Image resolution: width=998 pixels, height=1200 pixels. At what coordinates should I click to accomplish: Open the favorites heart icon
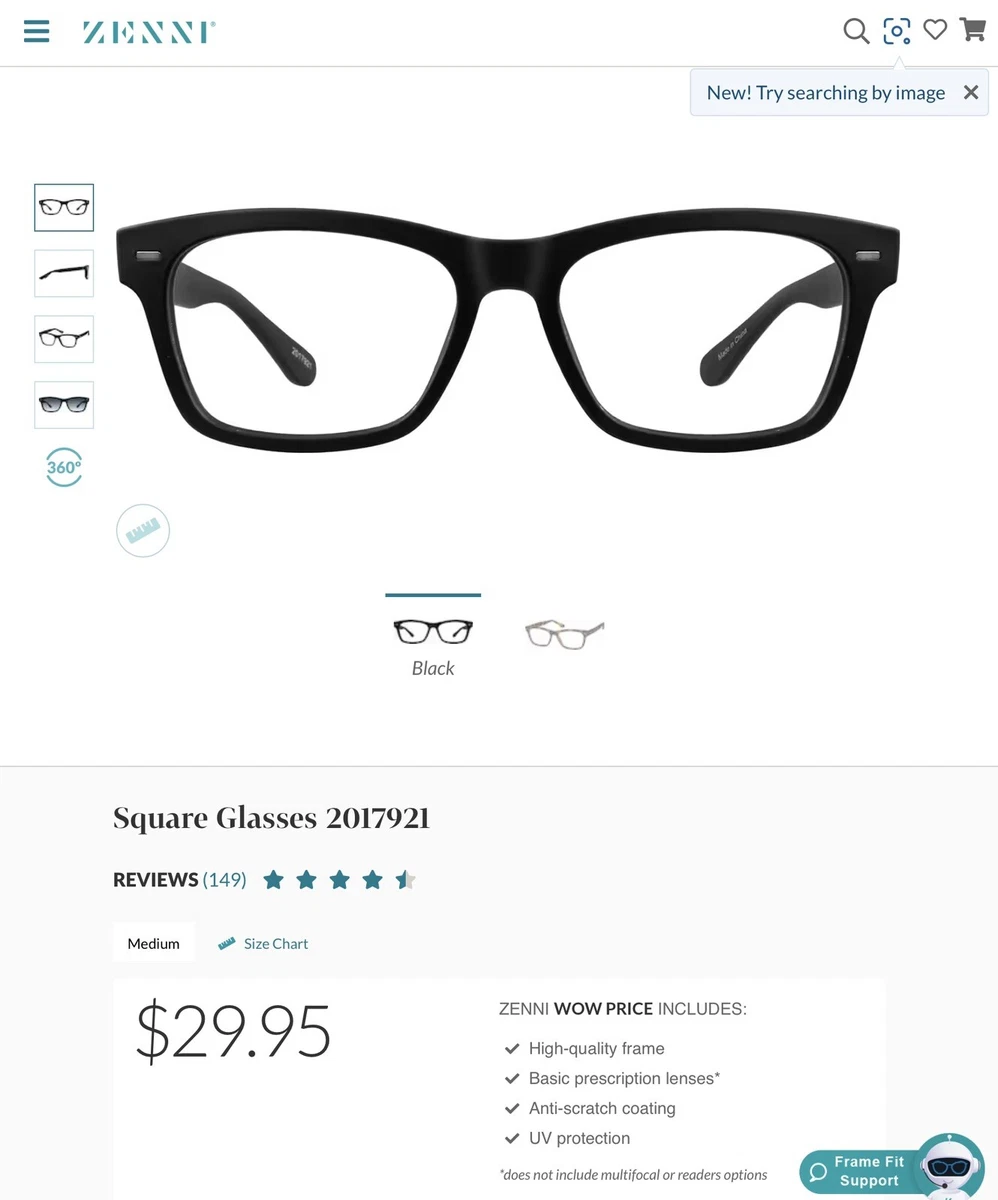point(935,30)
